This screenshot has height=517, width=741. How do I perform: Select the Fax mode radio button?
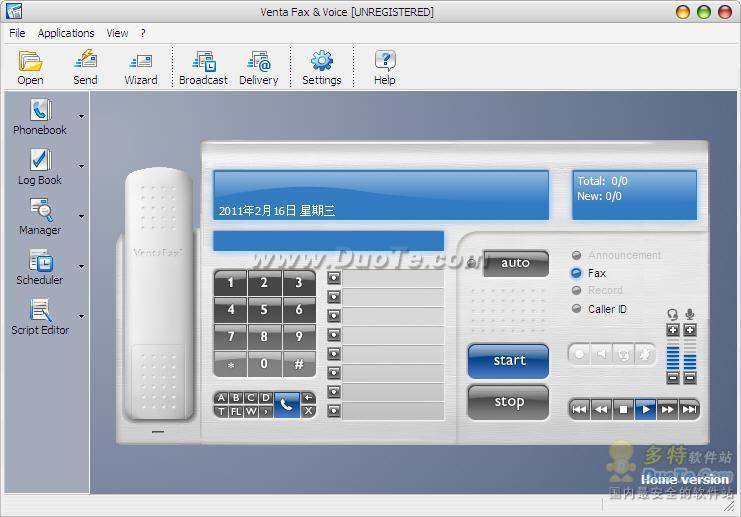(577, 273)
